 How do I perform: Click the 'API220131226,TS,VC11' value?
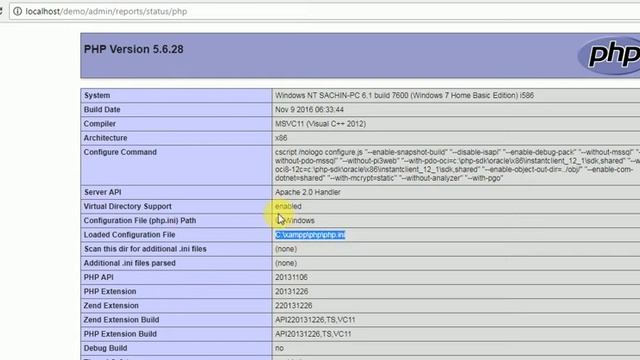[315, 320]
